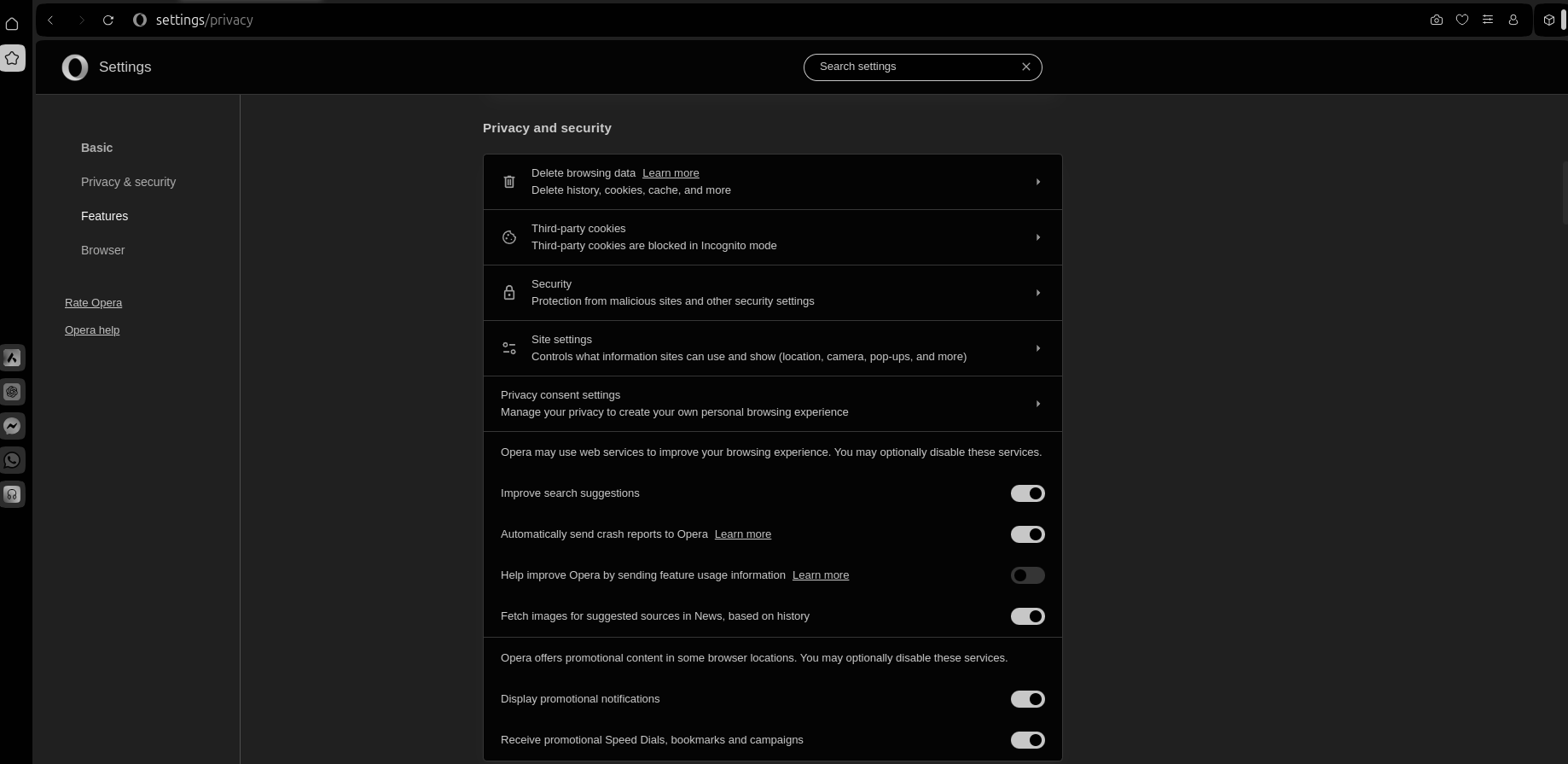Click the sliders icon for Site settings
Viewport: 1568px width, 764px height.
(509, 348)
